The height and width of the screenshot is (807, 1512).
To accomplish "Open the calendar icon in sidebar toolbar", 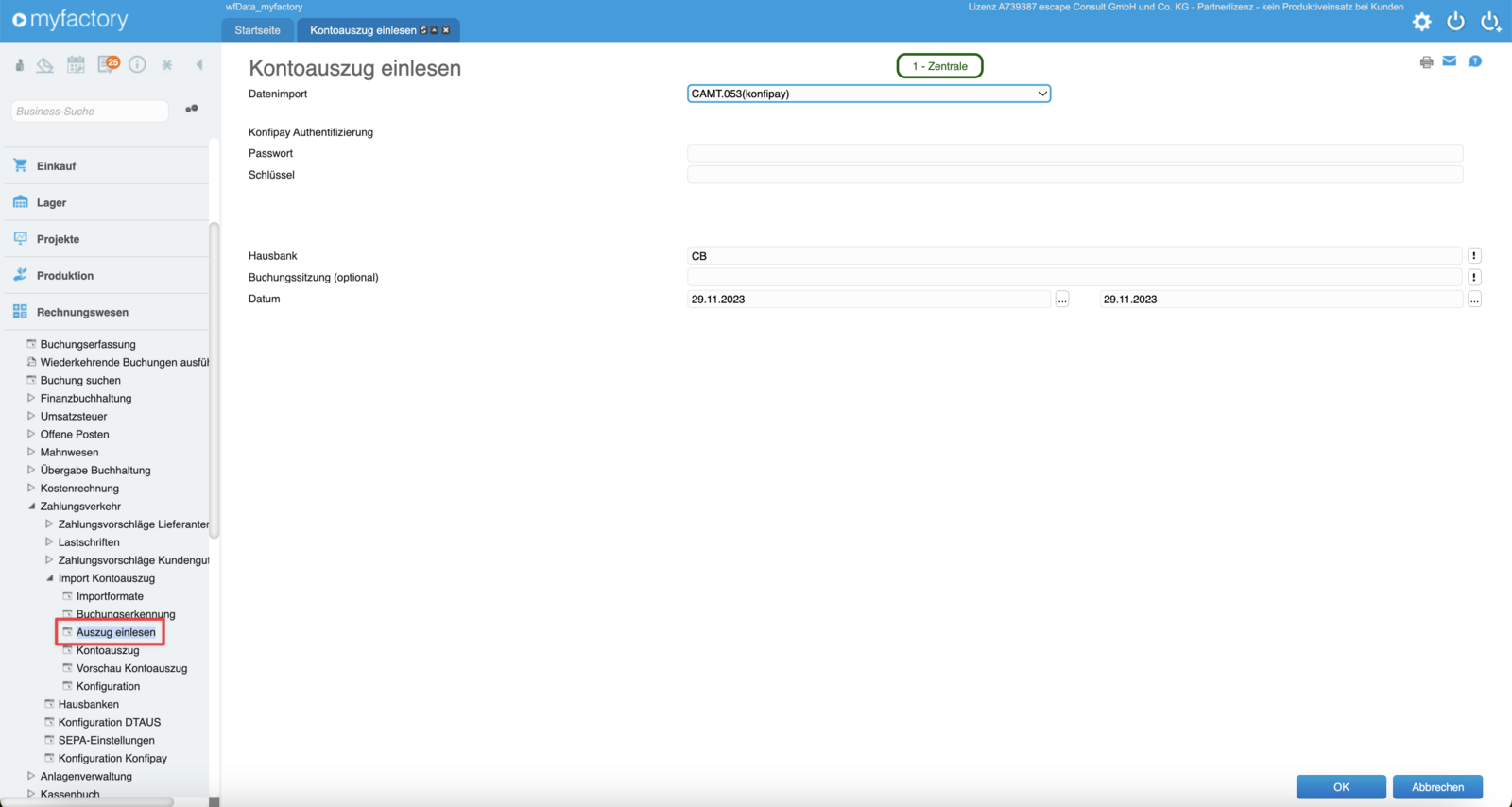I will [76, 64].
